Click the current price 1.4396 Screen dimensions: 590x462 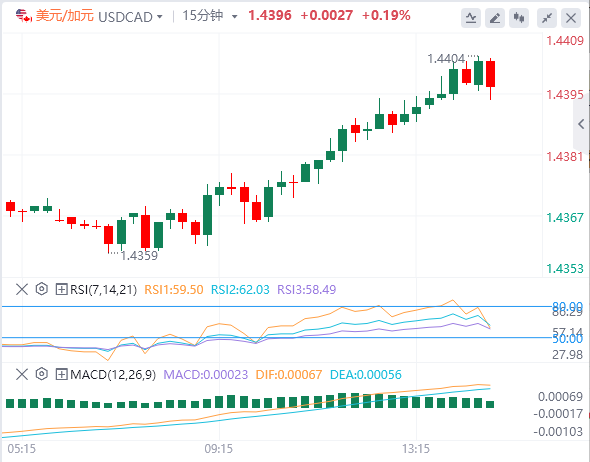coord(270,15)
